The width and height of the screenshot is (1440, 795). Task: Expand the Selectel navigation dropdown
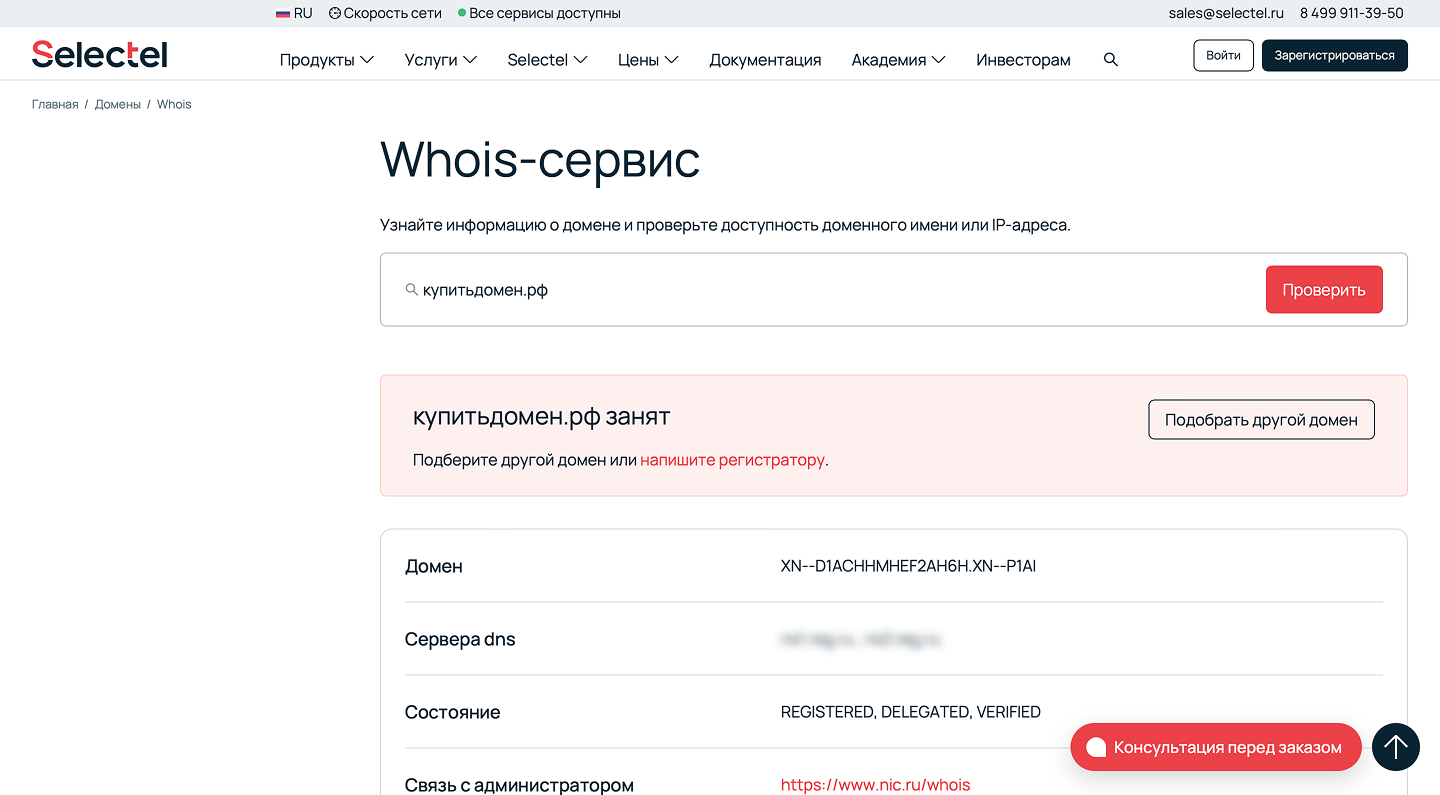[547, 60]
